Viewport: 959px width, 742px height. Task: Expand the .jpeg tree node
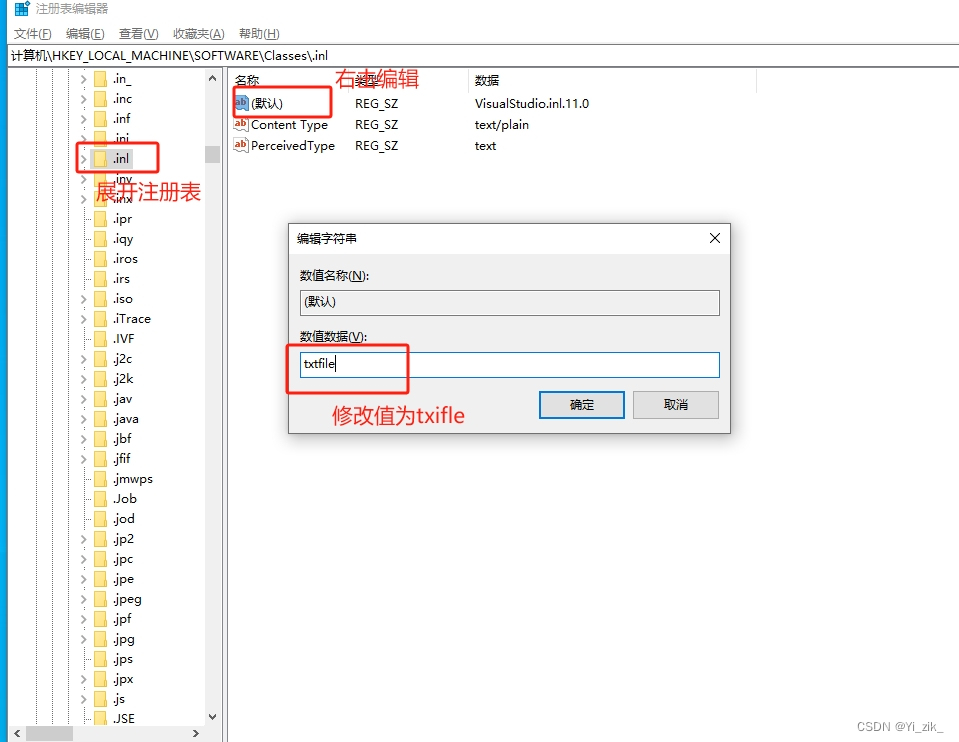[84, 598]
